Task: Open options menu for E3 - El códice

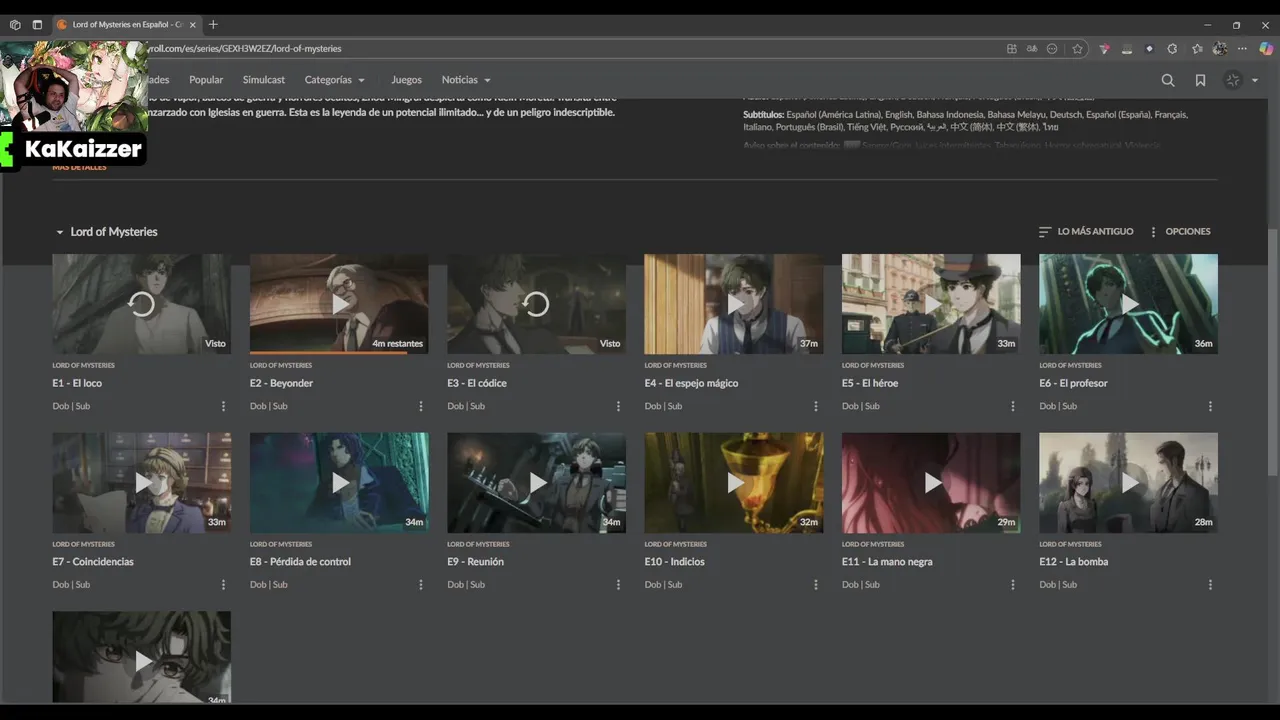Action: click(x=618, y=406)
